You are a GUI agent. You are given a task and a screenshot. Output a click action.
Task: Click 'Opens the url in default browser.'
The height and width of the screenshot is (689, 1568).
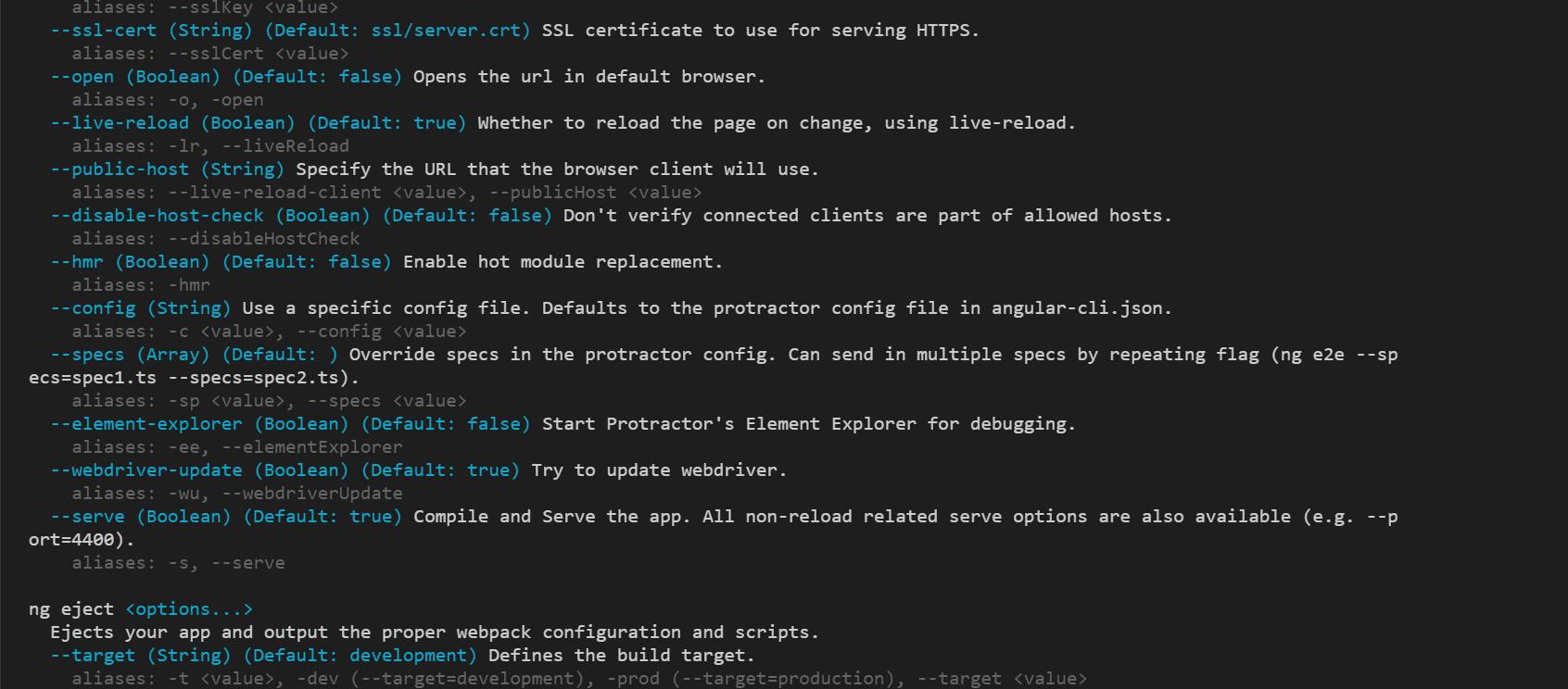point(589,77)
